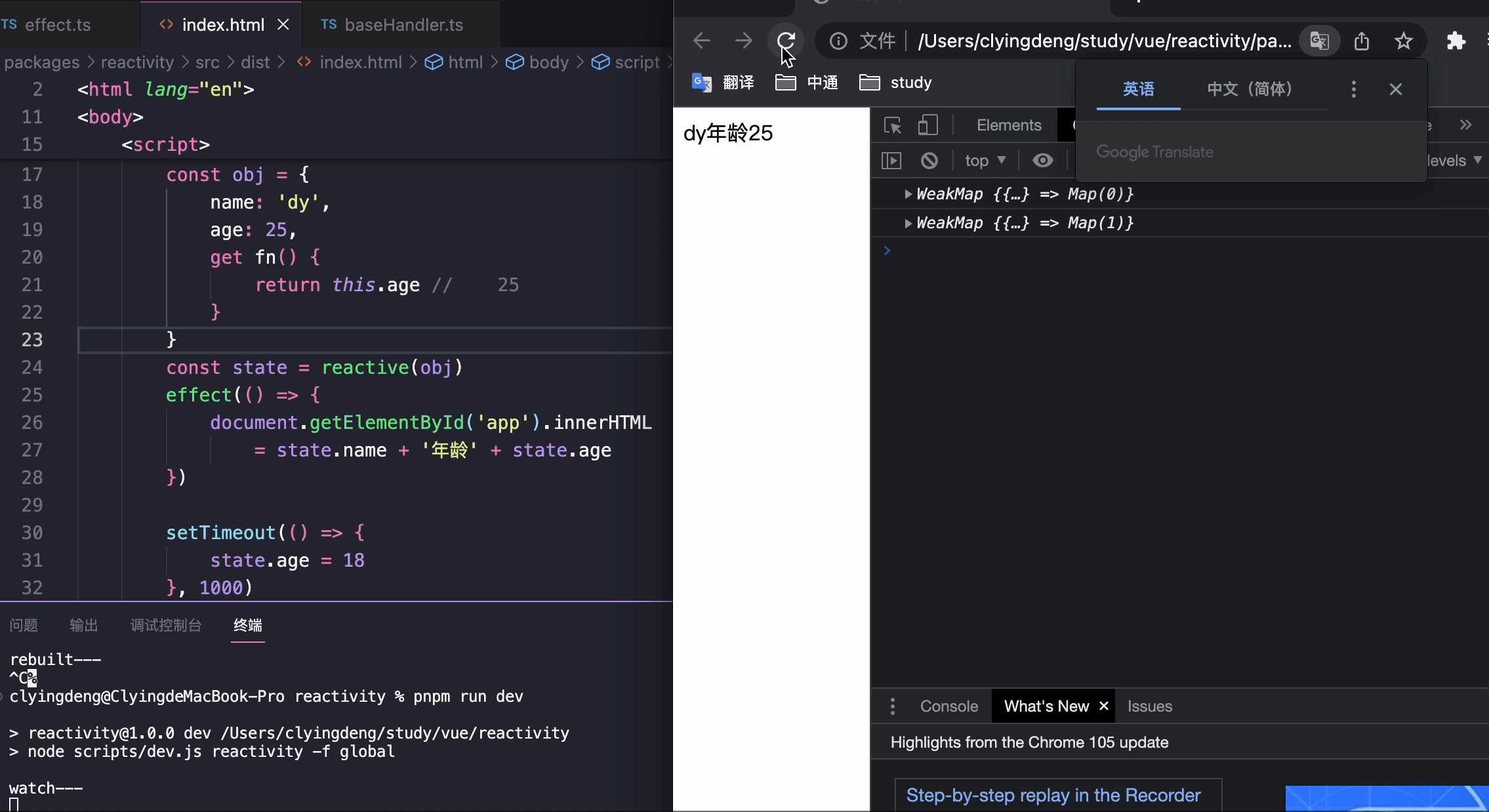Image resolution: width=1489 pixels, height=812 pixels.
Task: Toggle the device toolbar icon
Action: [x=928, y=125]
